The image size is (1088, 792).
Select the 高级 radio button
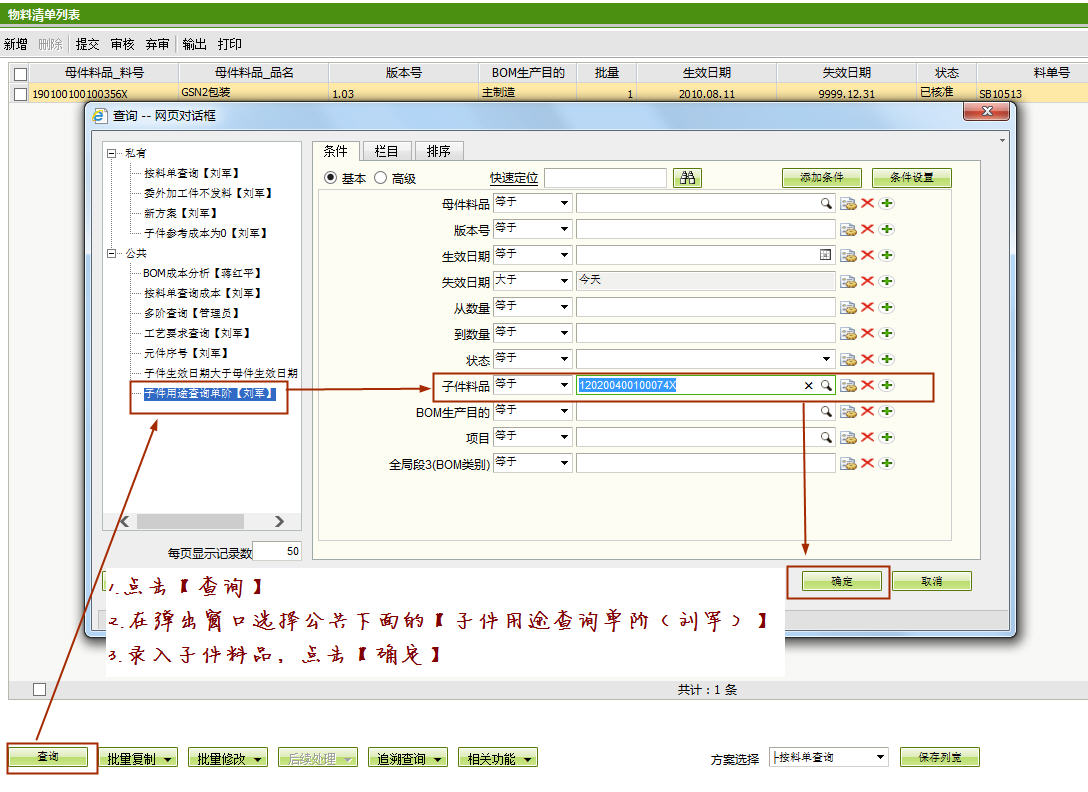[381, 178]
